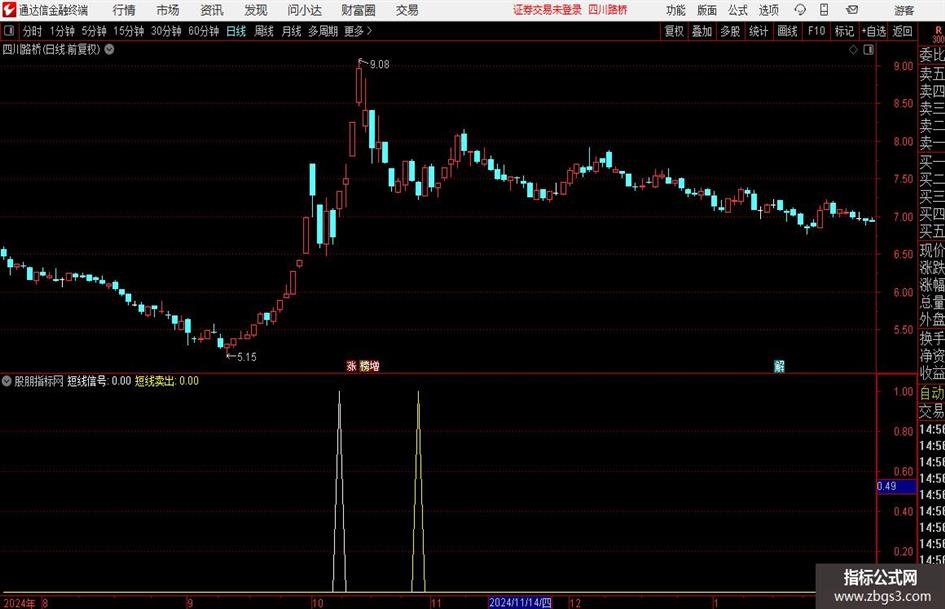Select the 月线 period tab
The image size is (945, 609).
point(291,31)
